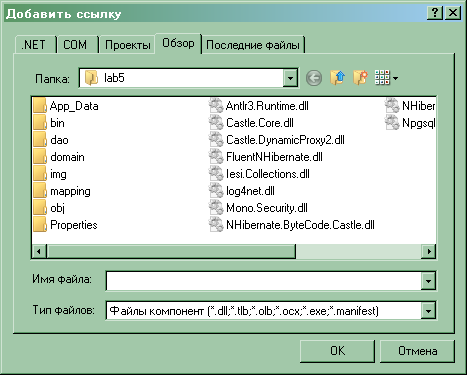The image size is (467, 375).
Task: Click the lab5 folder icon in Папка box
Action: coord(91,78)
